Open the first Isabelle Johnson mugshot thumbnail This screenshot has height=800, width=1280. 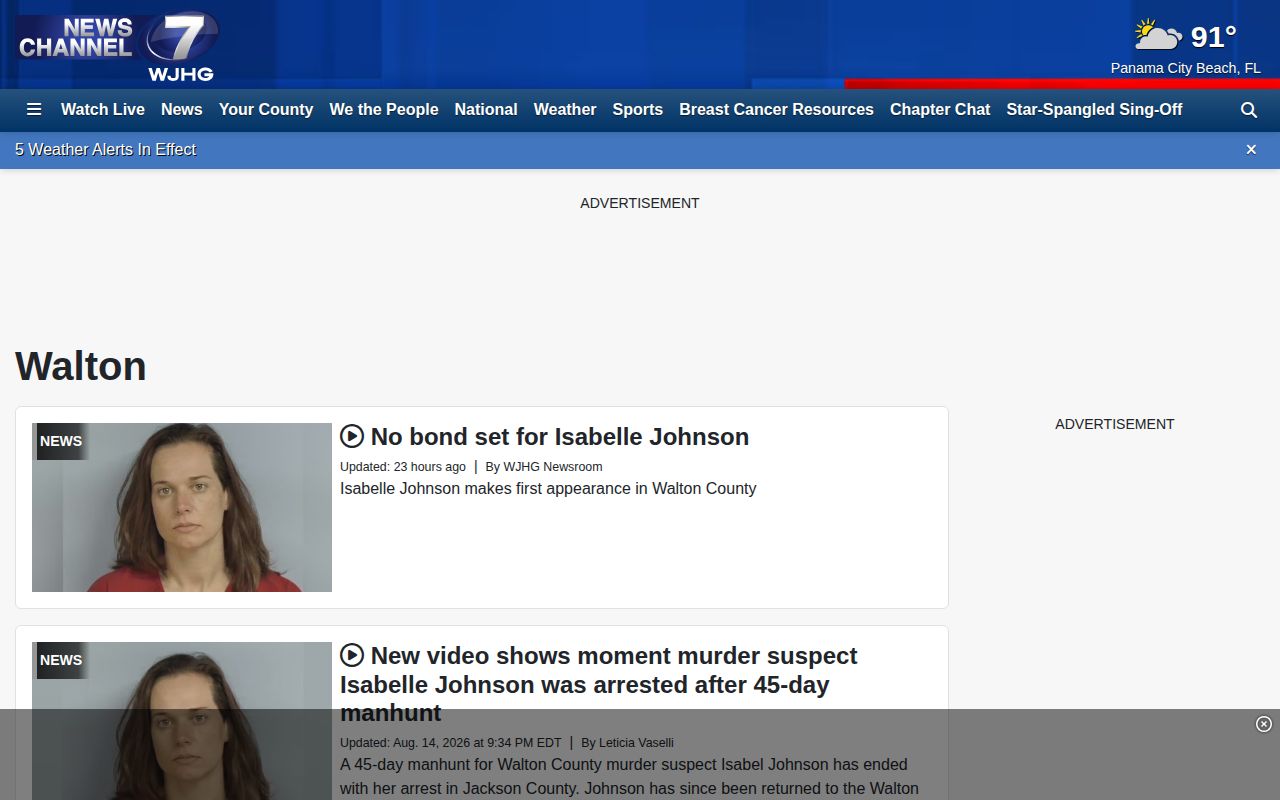click(182, 507)
